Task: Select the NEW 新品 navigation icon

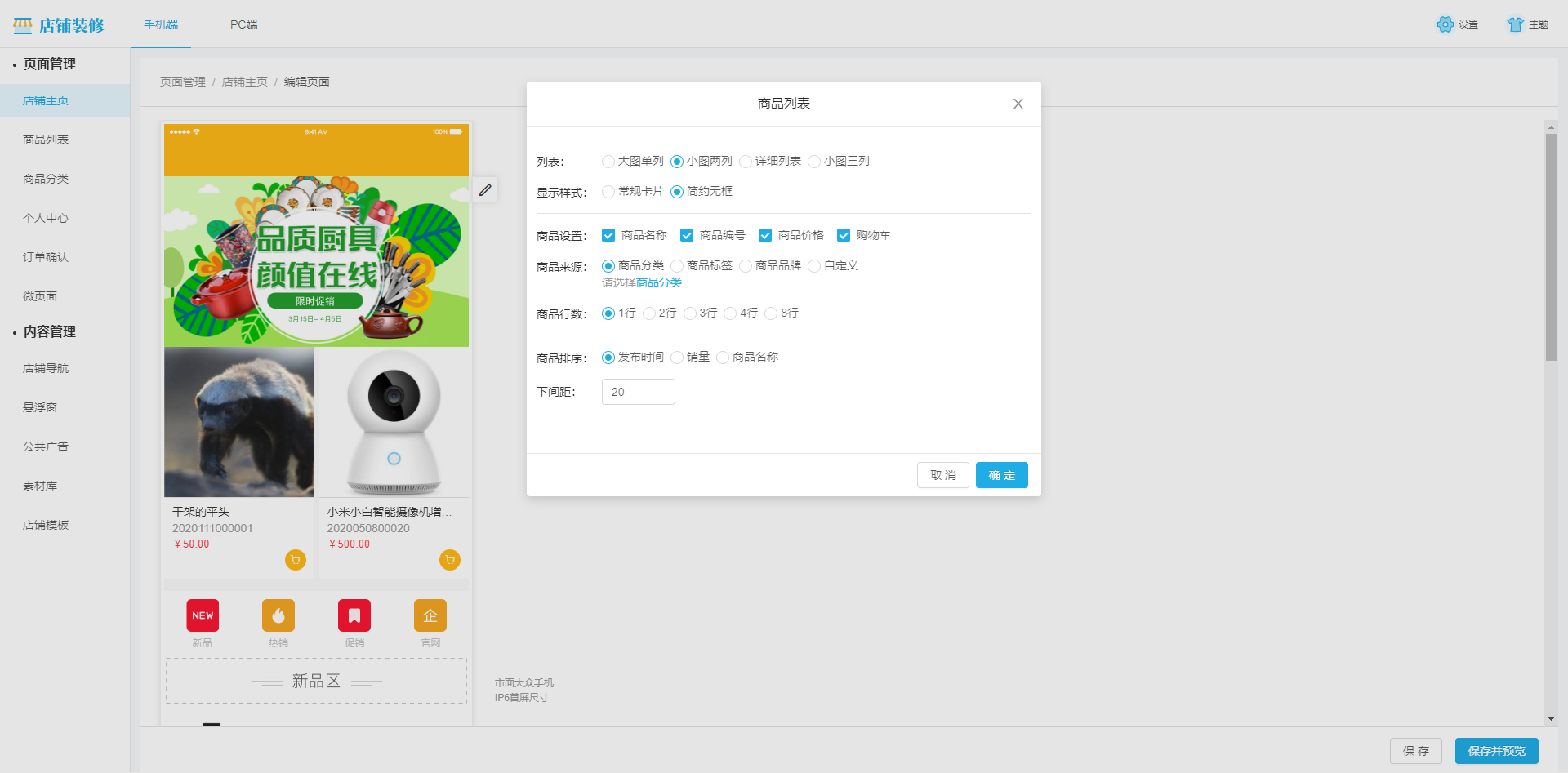Action: point(203,615)
